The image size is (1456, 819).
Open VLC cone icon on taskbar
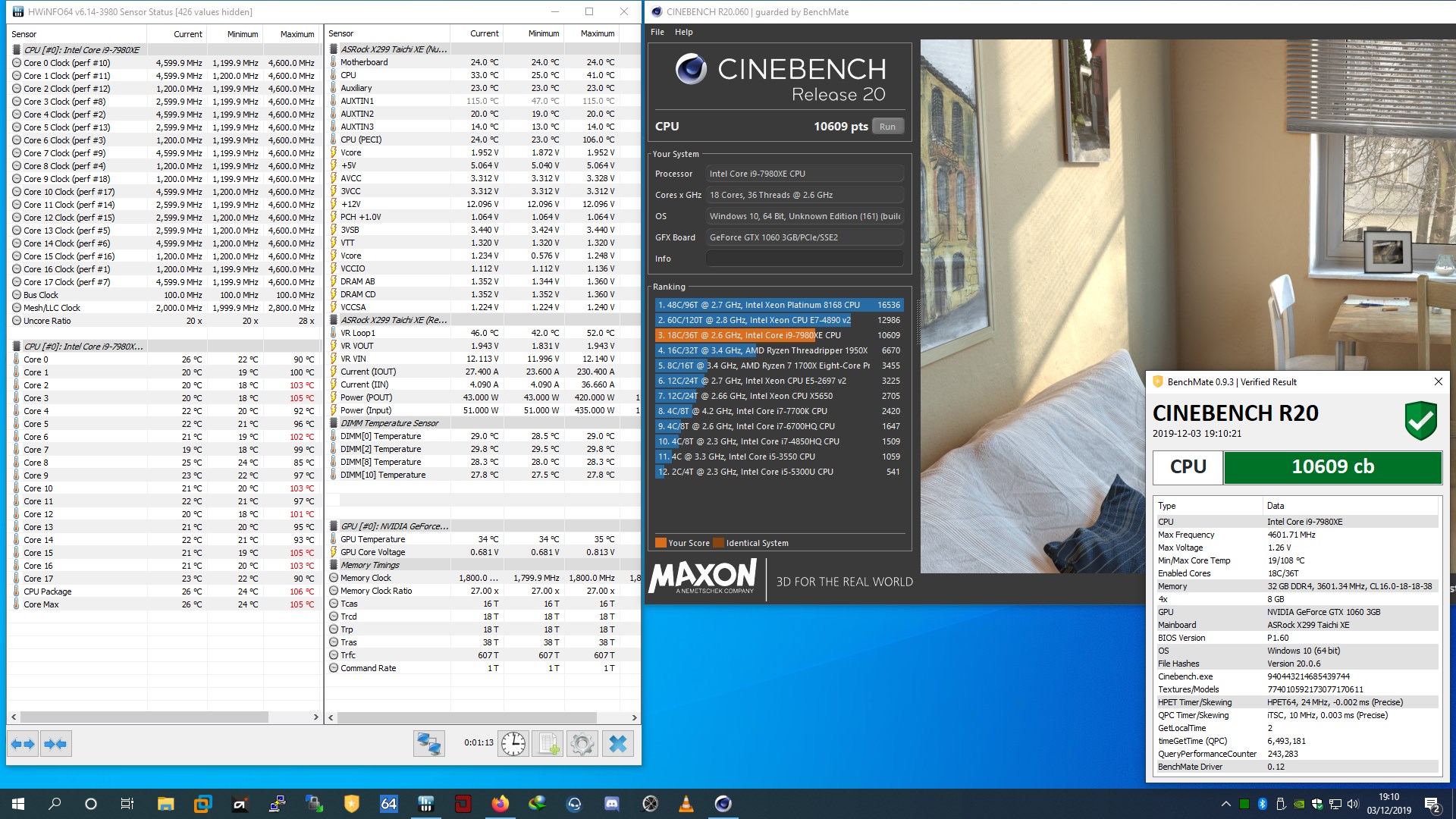[686, 804]
